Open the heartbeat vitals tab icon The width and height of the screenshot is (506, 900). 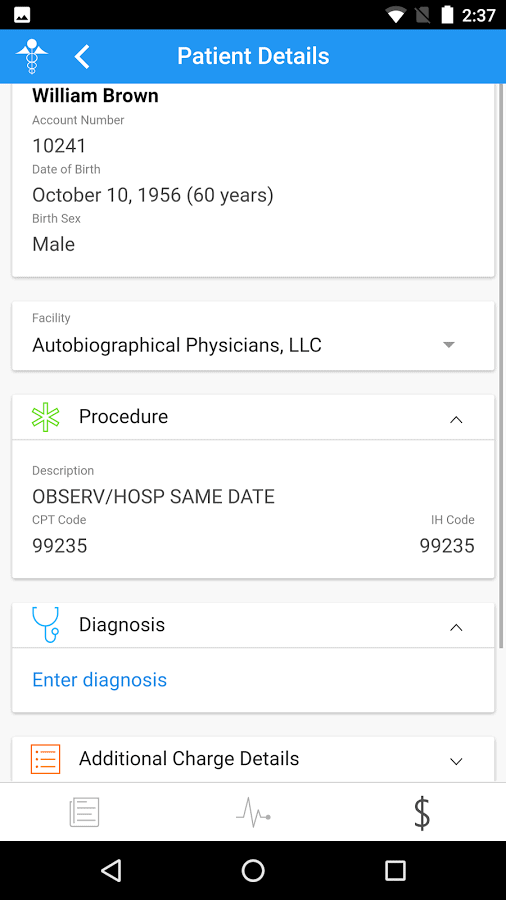click(x=253, y=812)
